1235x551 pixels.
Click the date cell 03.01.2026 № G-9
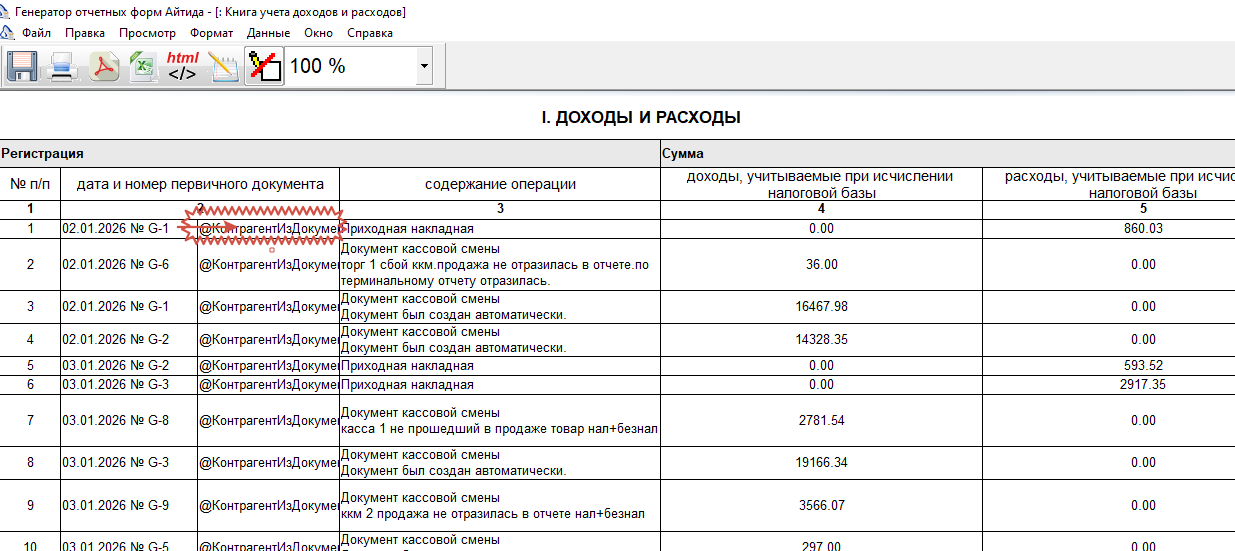tap(129, 506)
